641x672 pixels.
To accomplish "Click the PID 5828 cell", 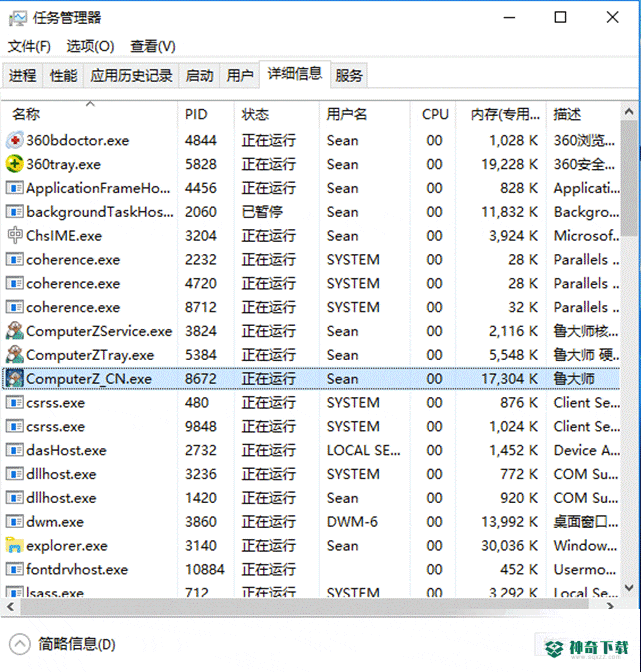I will click(x=201, y=164).
